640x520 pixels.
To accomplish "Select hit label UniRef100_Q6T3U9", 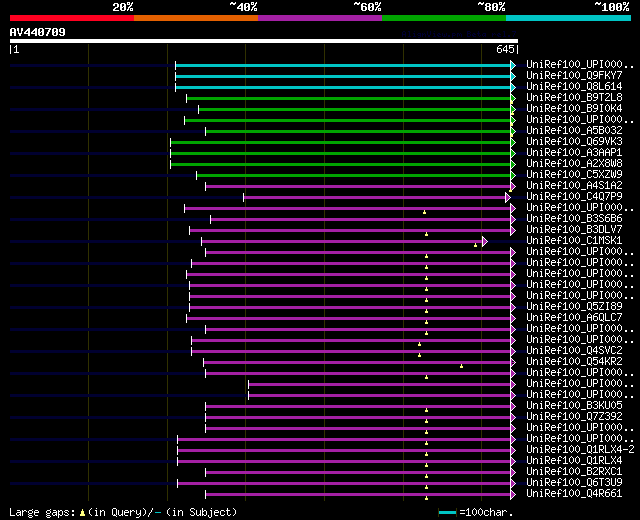I will point(574,483).
